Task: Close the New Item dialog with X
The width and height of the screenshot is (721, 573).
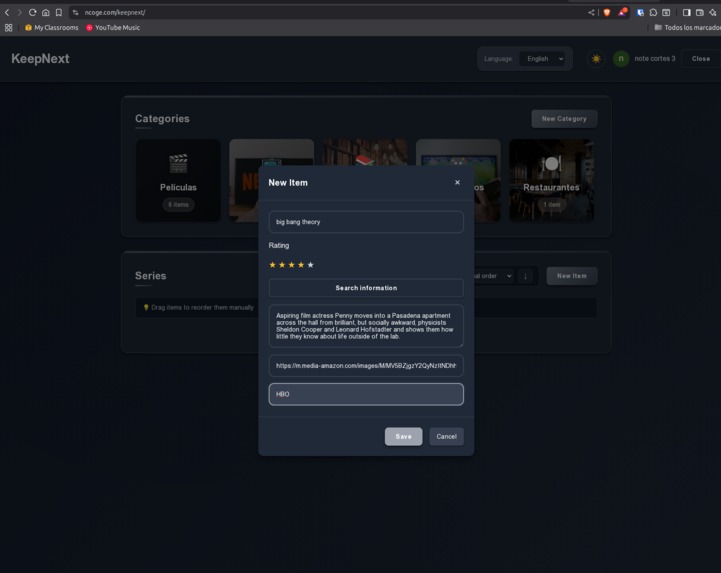Action: tap(457, 183)
